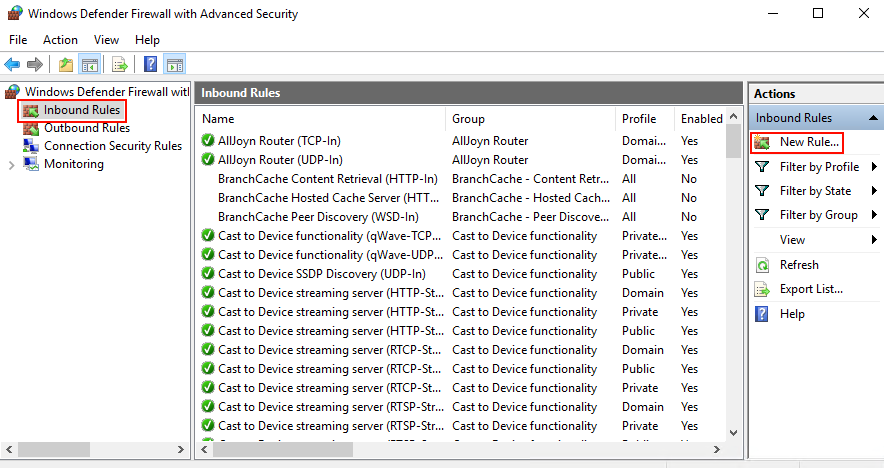This screenshot has width=884, height=468.
Task: Toggle Show/Hide Action Pane toolbar icon
Action: pos(175,65)
